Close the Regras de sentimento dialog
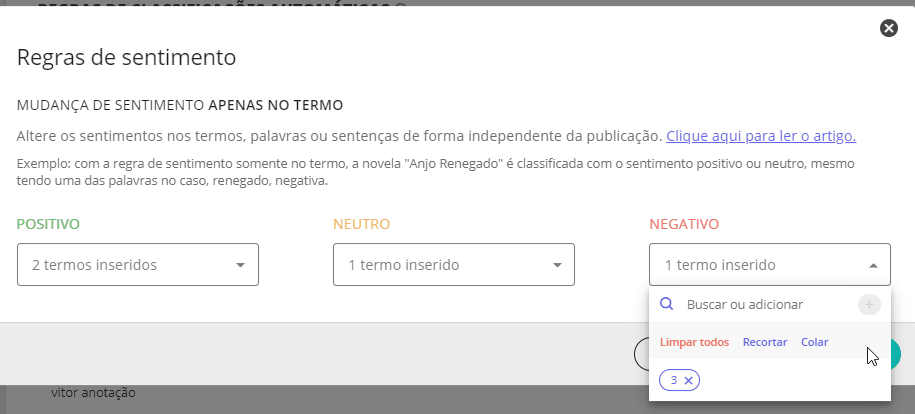 tap(888, 28)
